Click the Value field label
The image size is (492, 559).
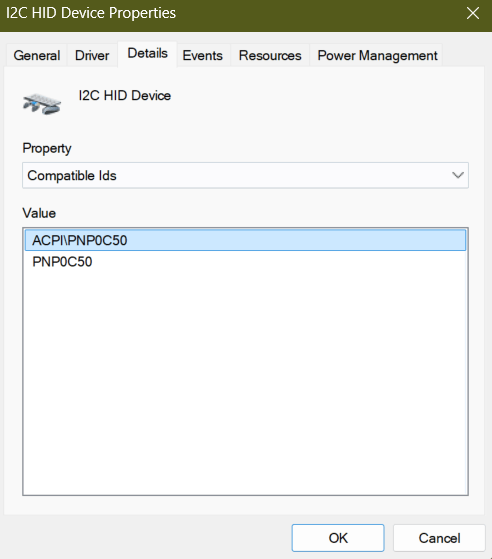point(39,213)
